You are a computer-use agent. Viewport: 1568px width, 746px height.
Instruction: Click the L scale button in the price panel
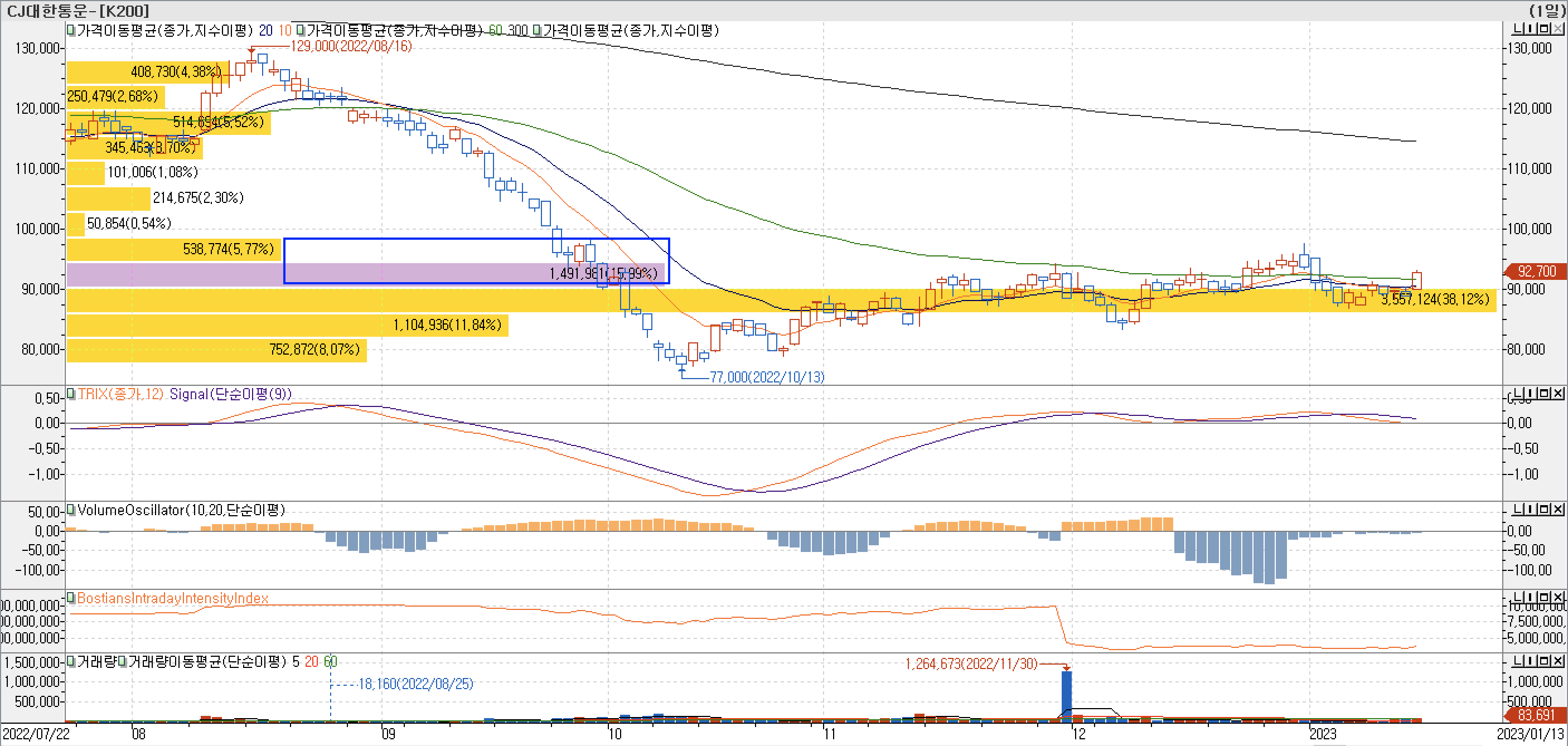pos(1517,28)
